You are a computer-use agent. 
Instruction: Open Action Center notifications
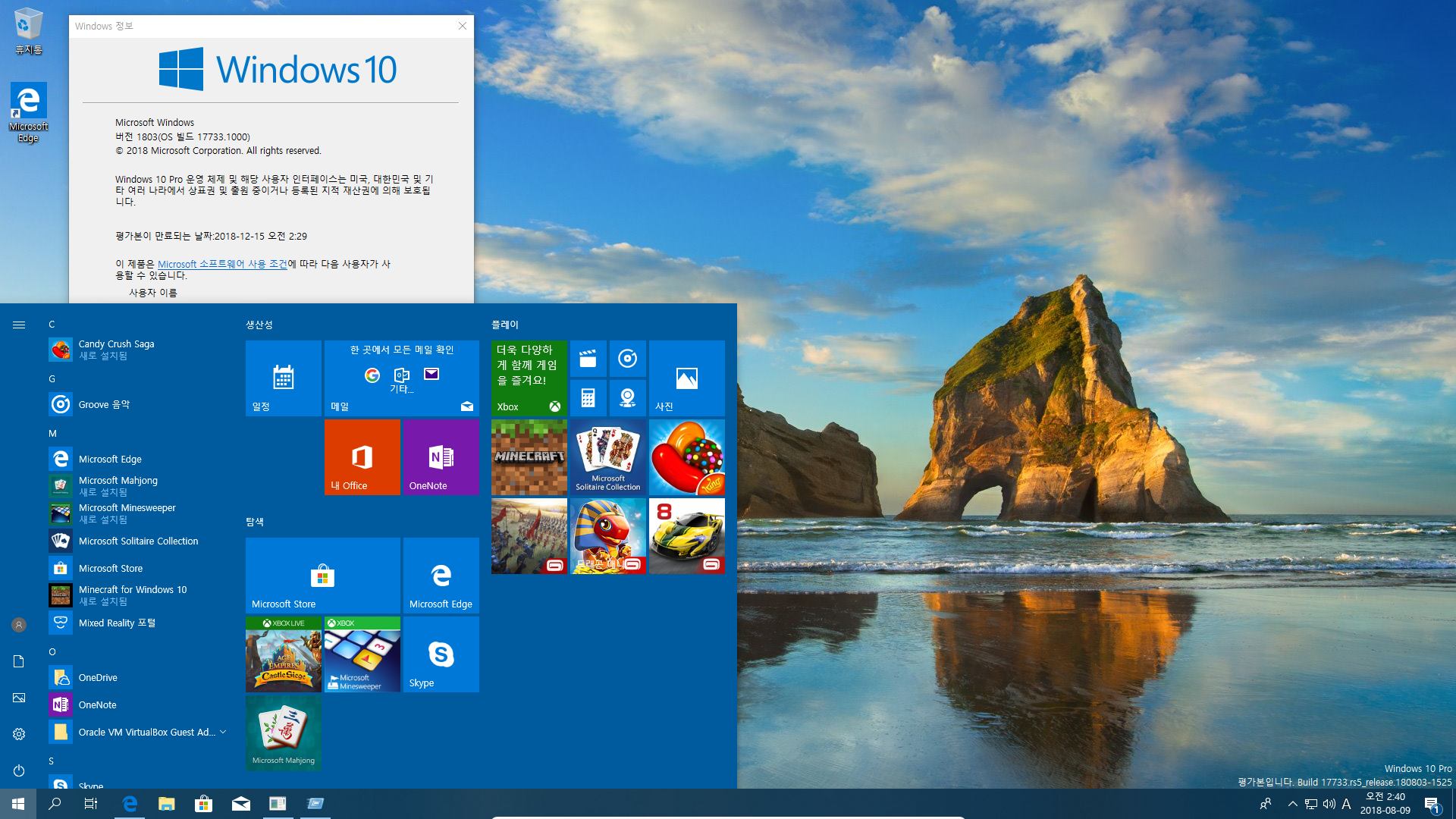(1432, 804)
